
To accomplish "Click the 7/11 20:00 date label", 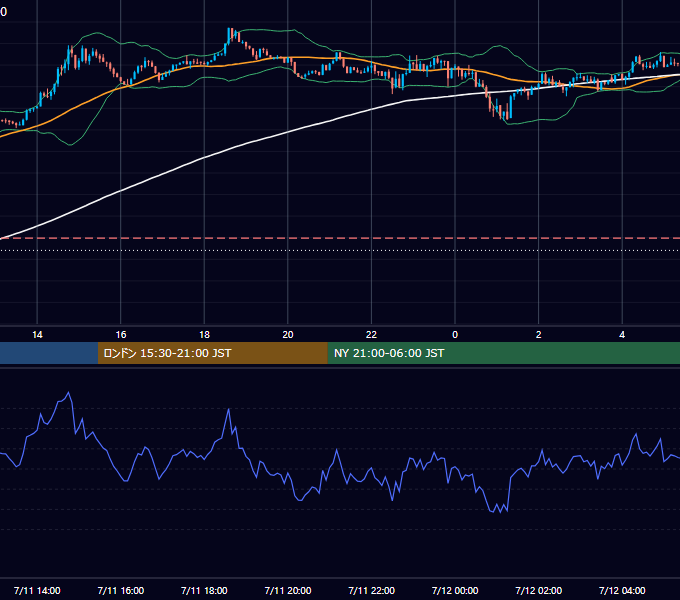I will tap(288, 590).
